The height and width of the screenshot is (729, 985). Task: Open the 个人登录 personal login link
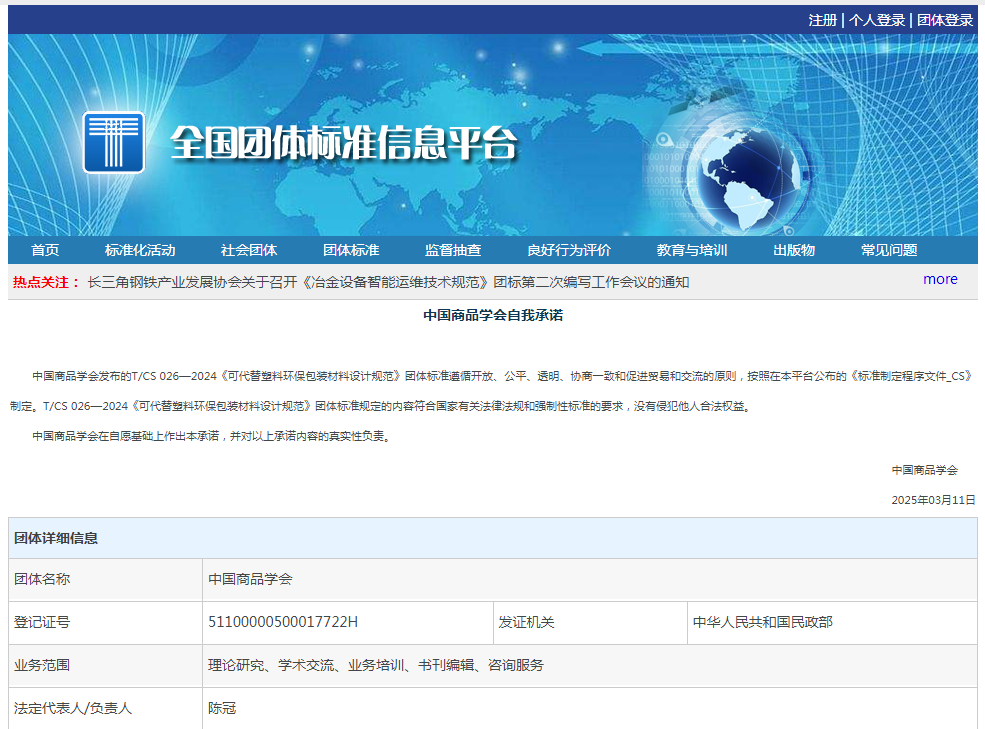click(x=877, y=20)
